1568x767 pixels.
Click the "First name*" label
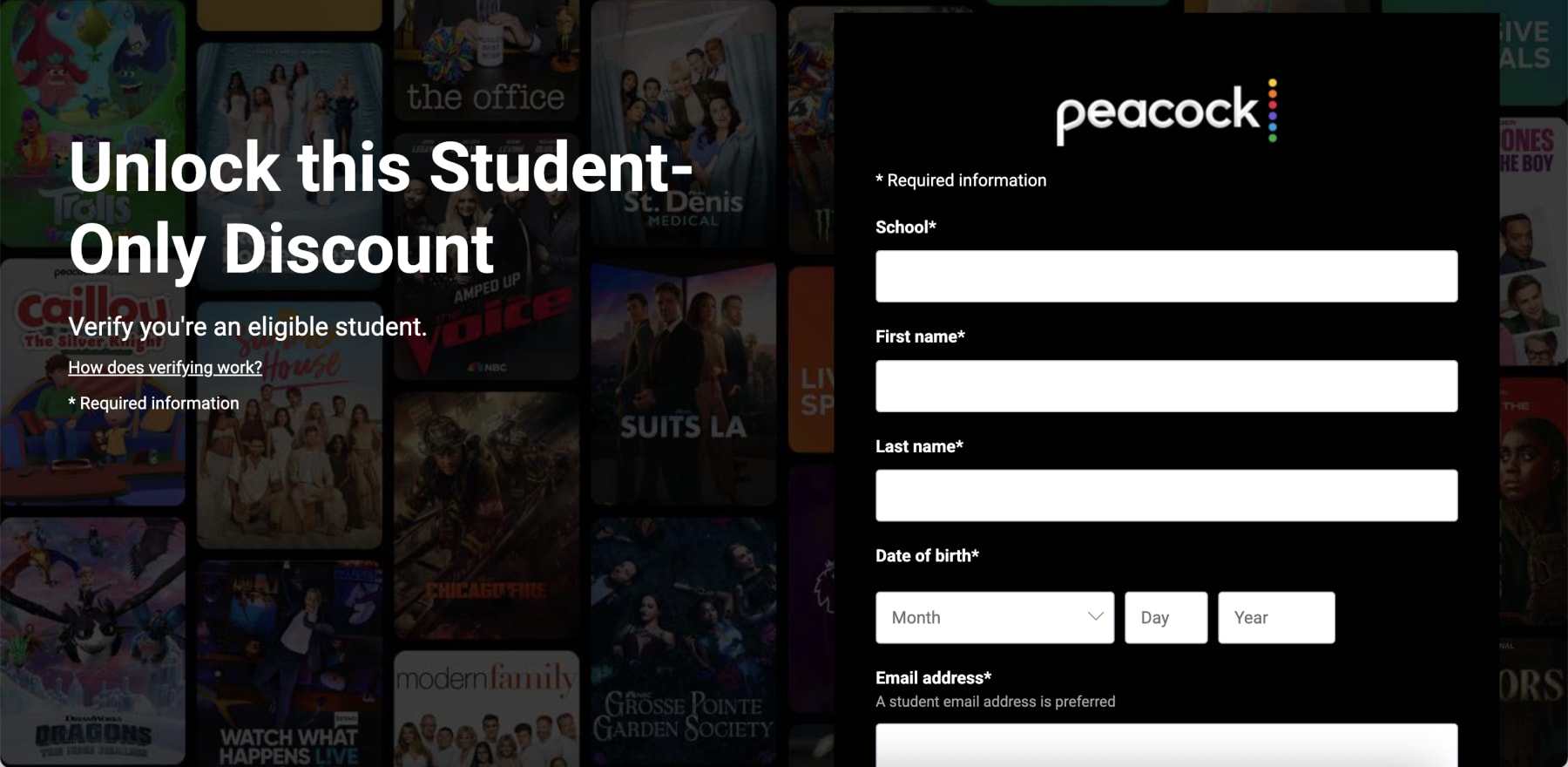[920, 336]
